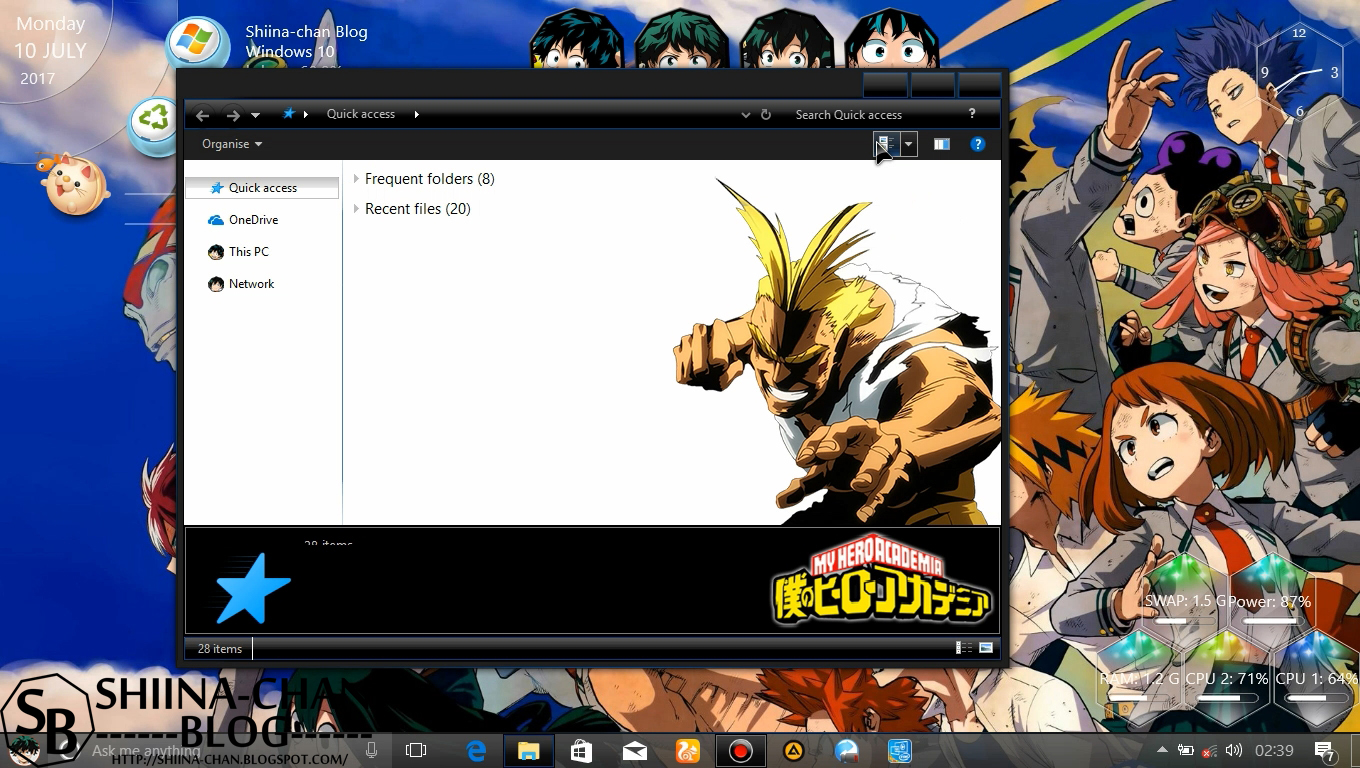The image size is (1360, 768).
Task: Toggle the preview pane
Action: point(941,144)
